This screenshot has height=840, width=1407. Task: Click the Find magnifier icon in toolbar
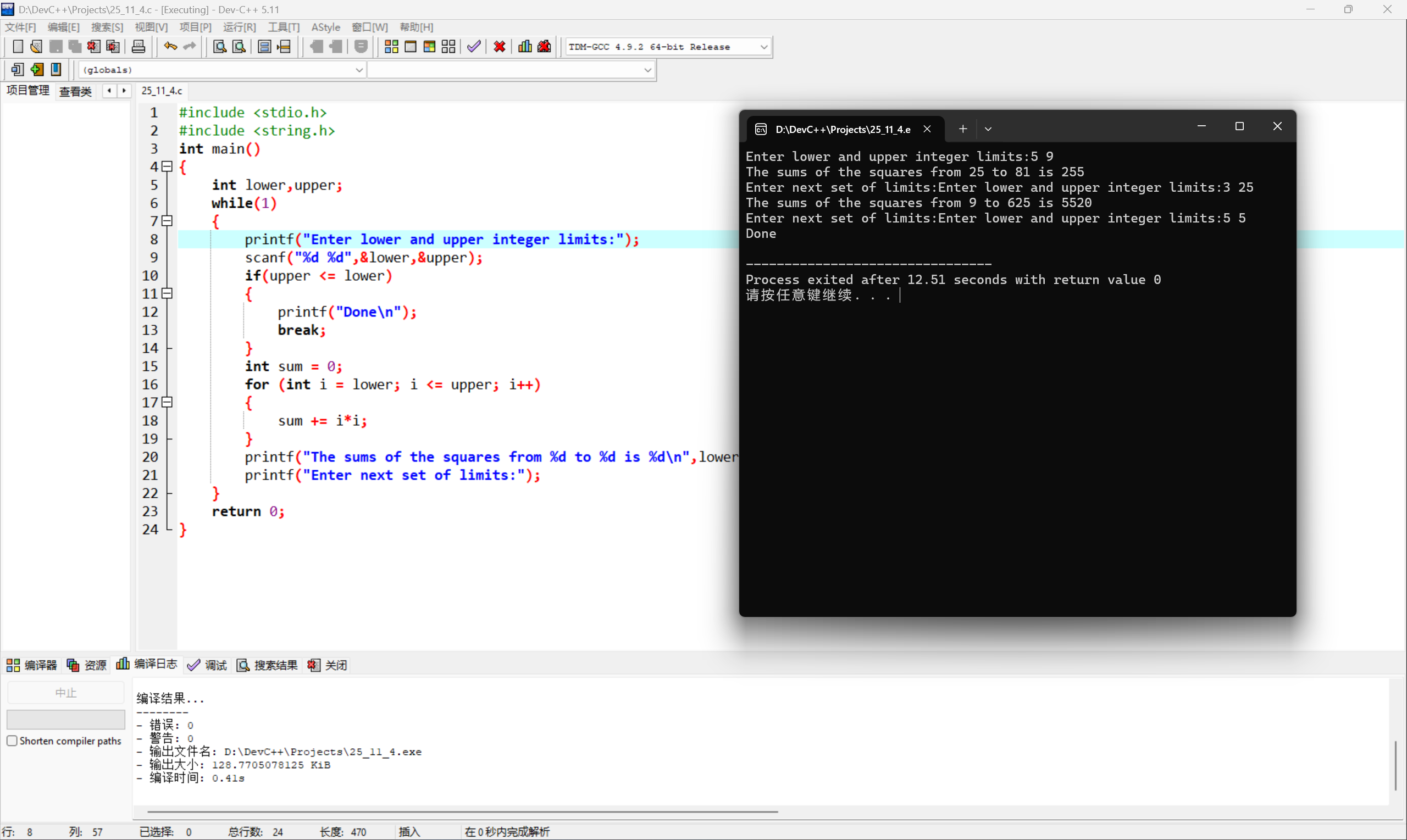click(220, 47)
